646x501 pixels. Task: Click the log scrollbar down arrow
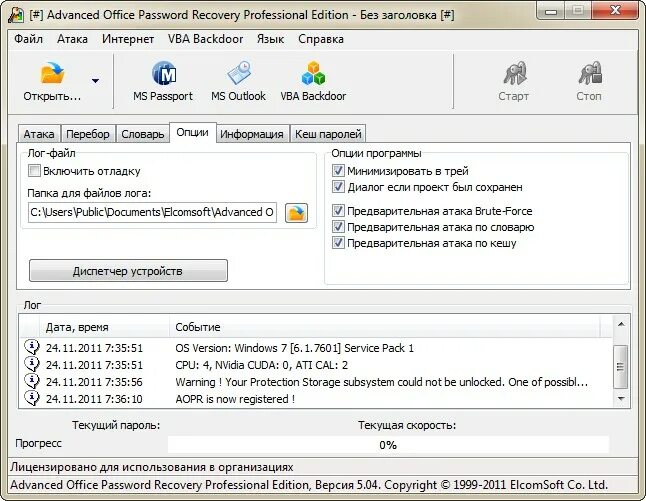tap(621, 398)
